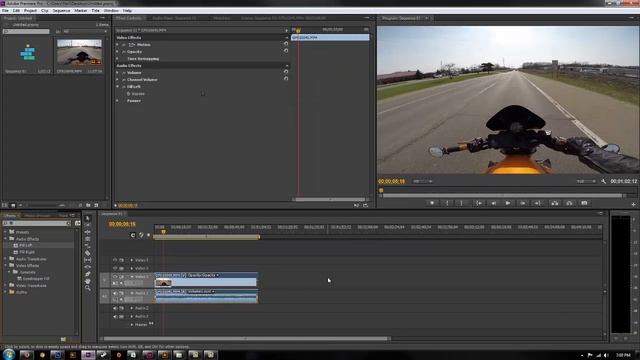Toggle Snap in the timeline header
640x360 pixels.
point(133,235)
